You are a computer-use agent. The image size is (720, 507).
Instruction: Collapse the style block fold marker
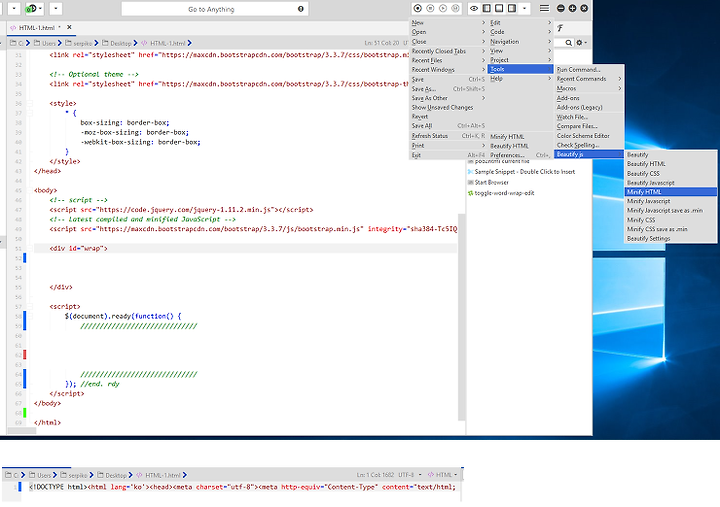[x=30, y=103]
